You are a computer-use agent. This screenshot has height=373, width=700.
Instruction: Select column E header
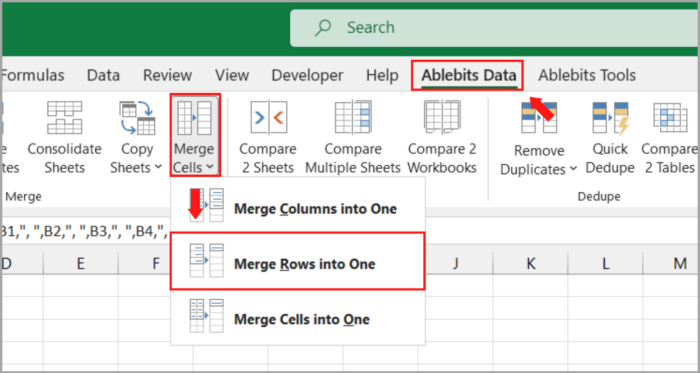pos(80,264)
